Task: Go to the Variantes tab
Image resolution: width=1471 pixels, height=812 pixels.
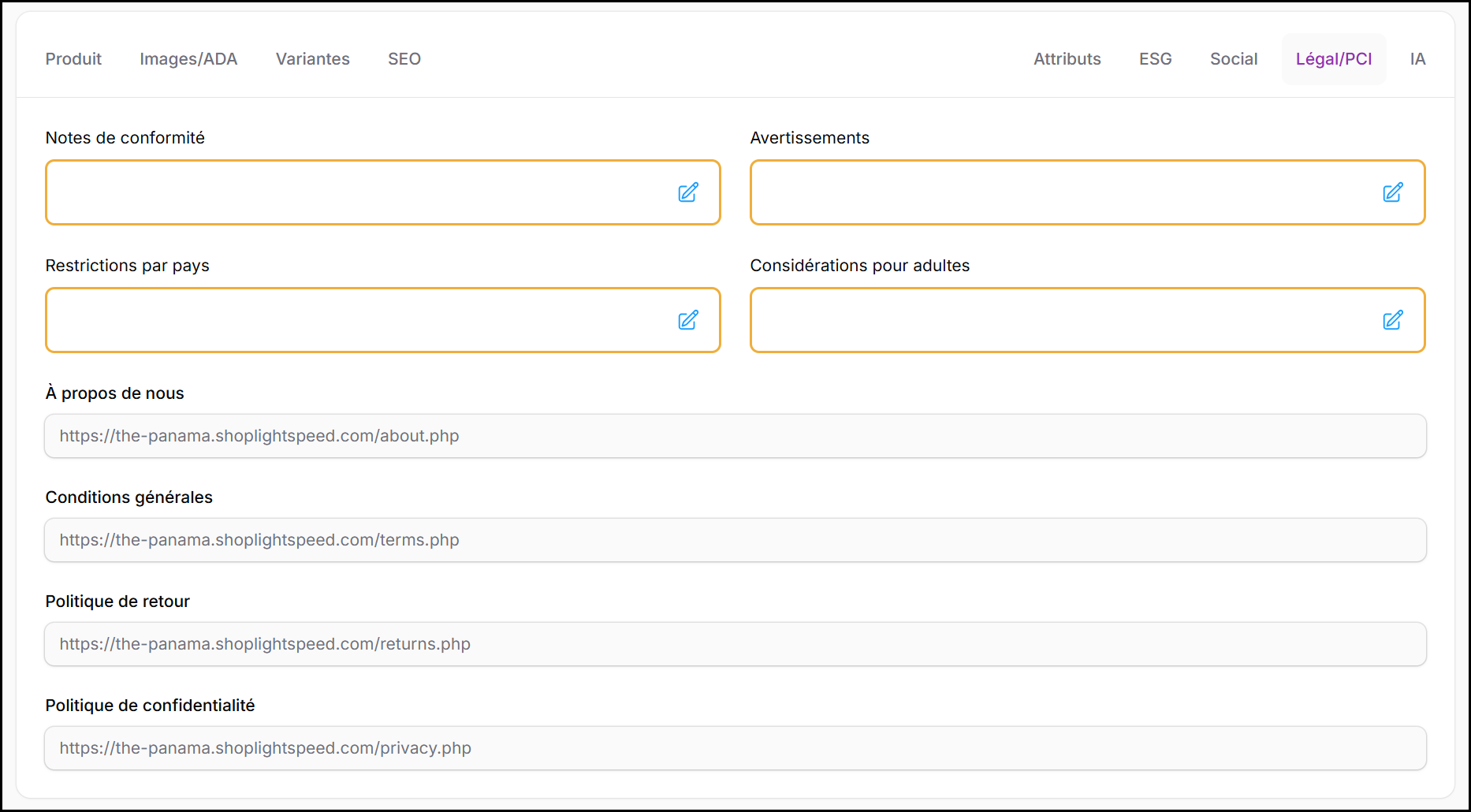Action: (x=312, y=59)
